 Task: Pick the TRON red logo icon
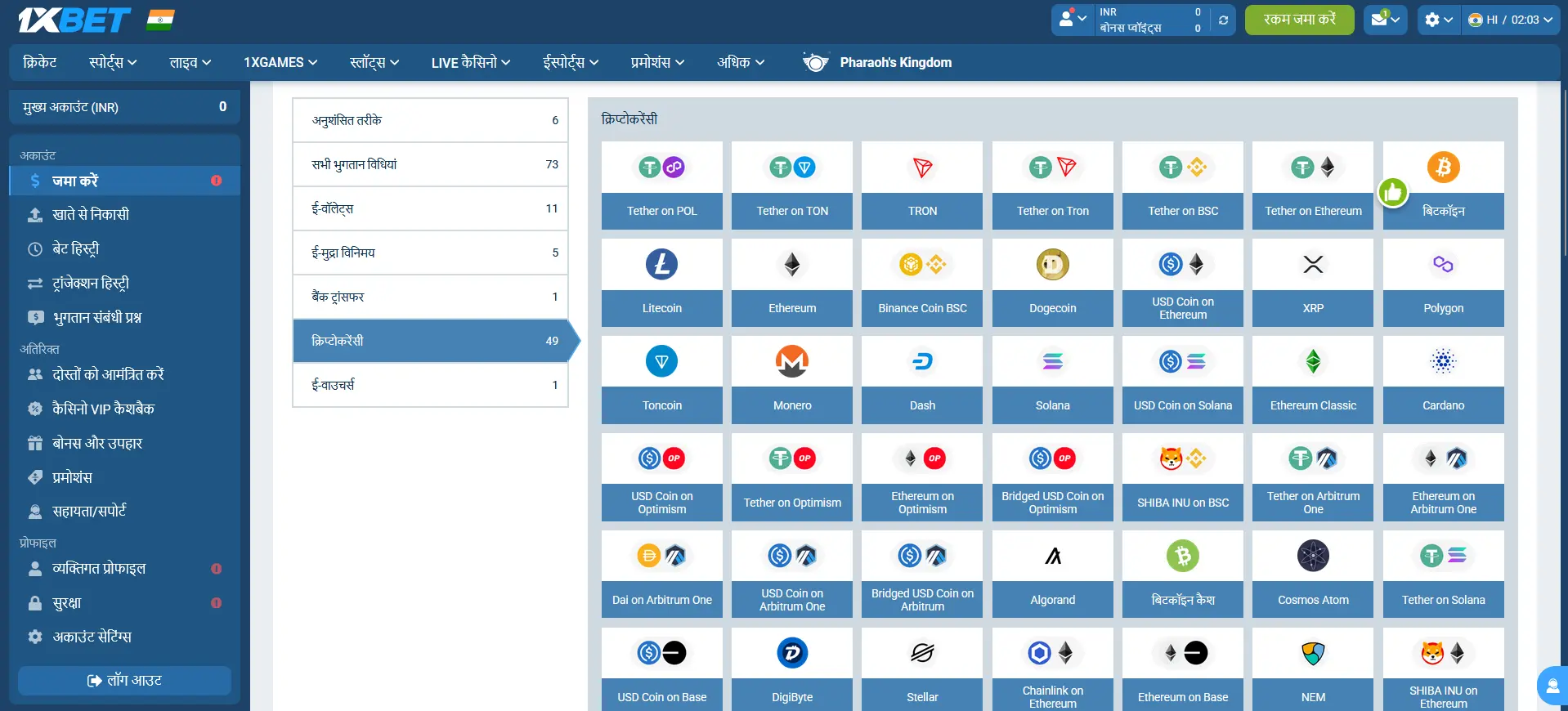coord(922,168)
